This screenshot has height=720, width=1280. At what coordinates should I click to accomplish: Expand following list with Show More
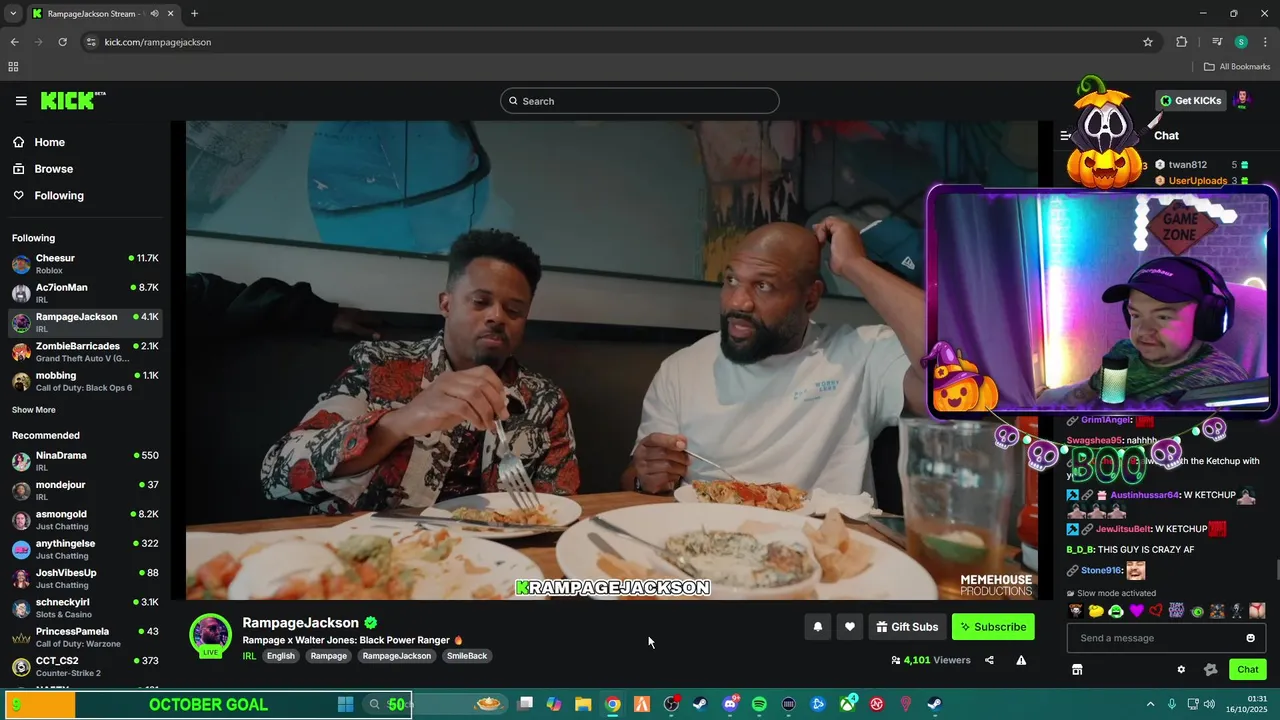tap(34, 410)
